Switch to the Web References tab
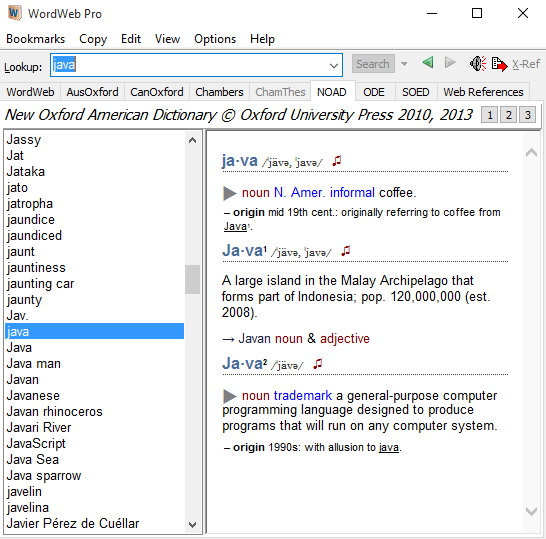The image size is (546, 539). (x=483, y=92)
